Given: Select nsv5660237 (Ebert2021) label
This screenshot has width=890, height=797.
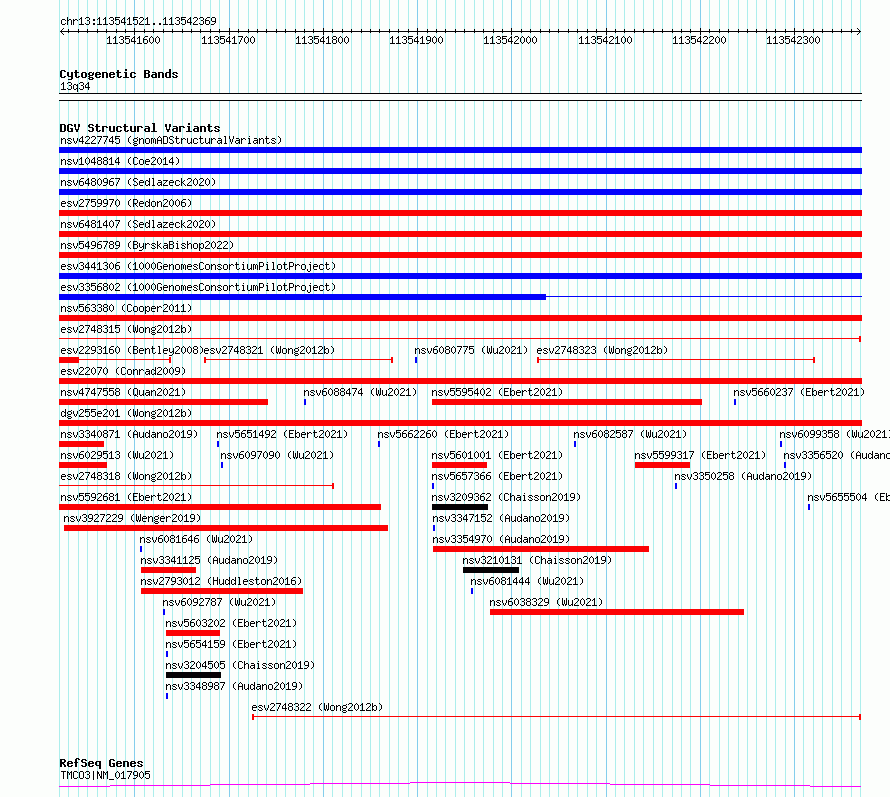Looking at the screenshot, I should click(799, 392).
